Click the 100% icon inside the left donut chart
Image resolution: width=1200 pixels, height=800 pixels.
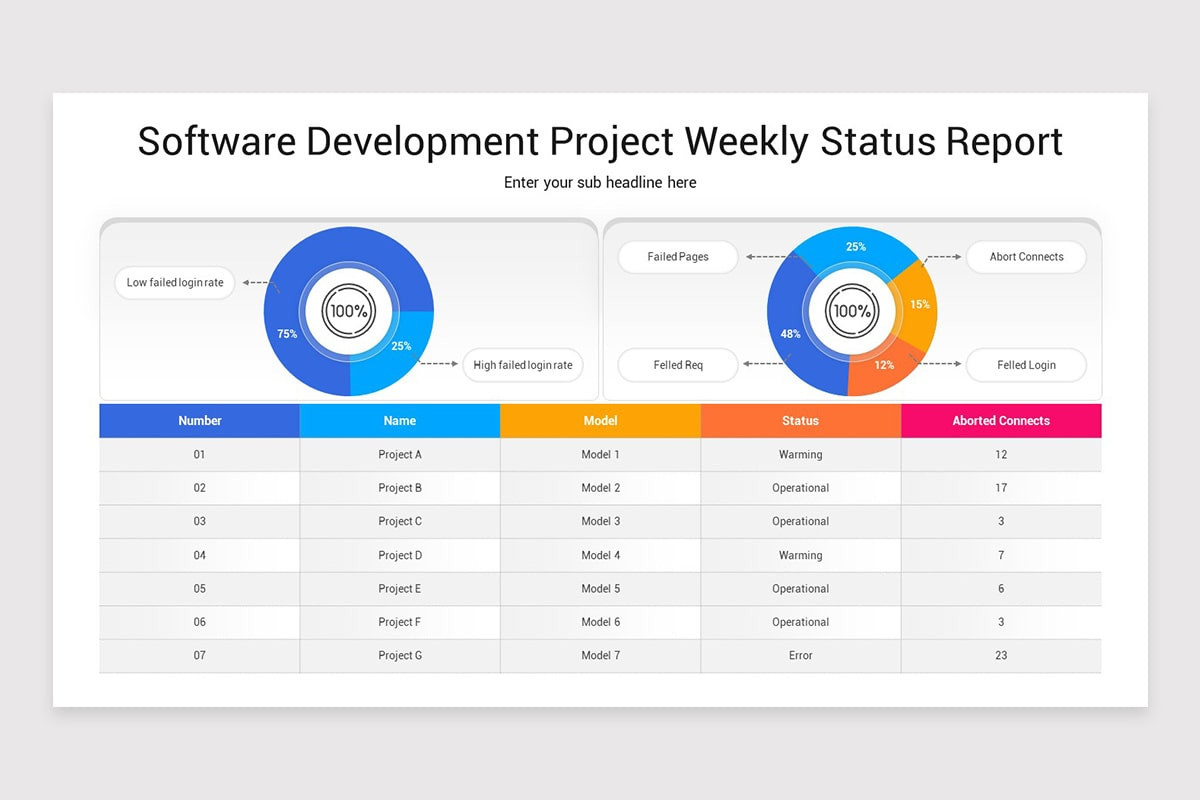(347, 311)
